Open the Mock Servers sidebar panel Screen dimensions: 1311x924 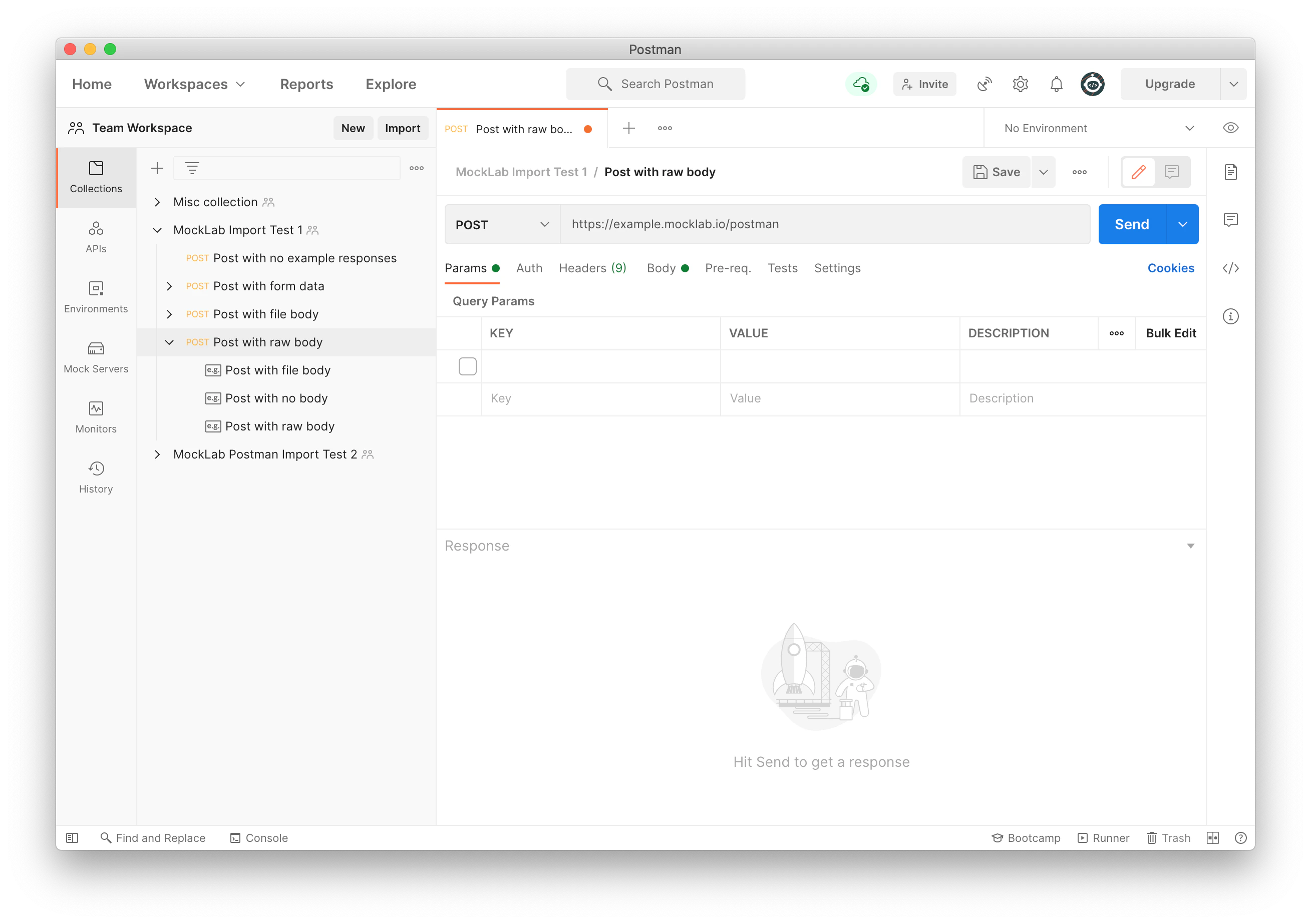click(96, 357)
